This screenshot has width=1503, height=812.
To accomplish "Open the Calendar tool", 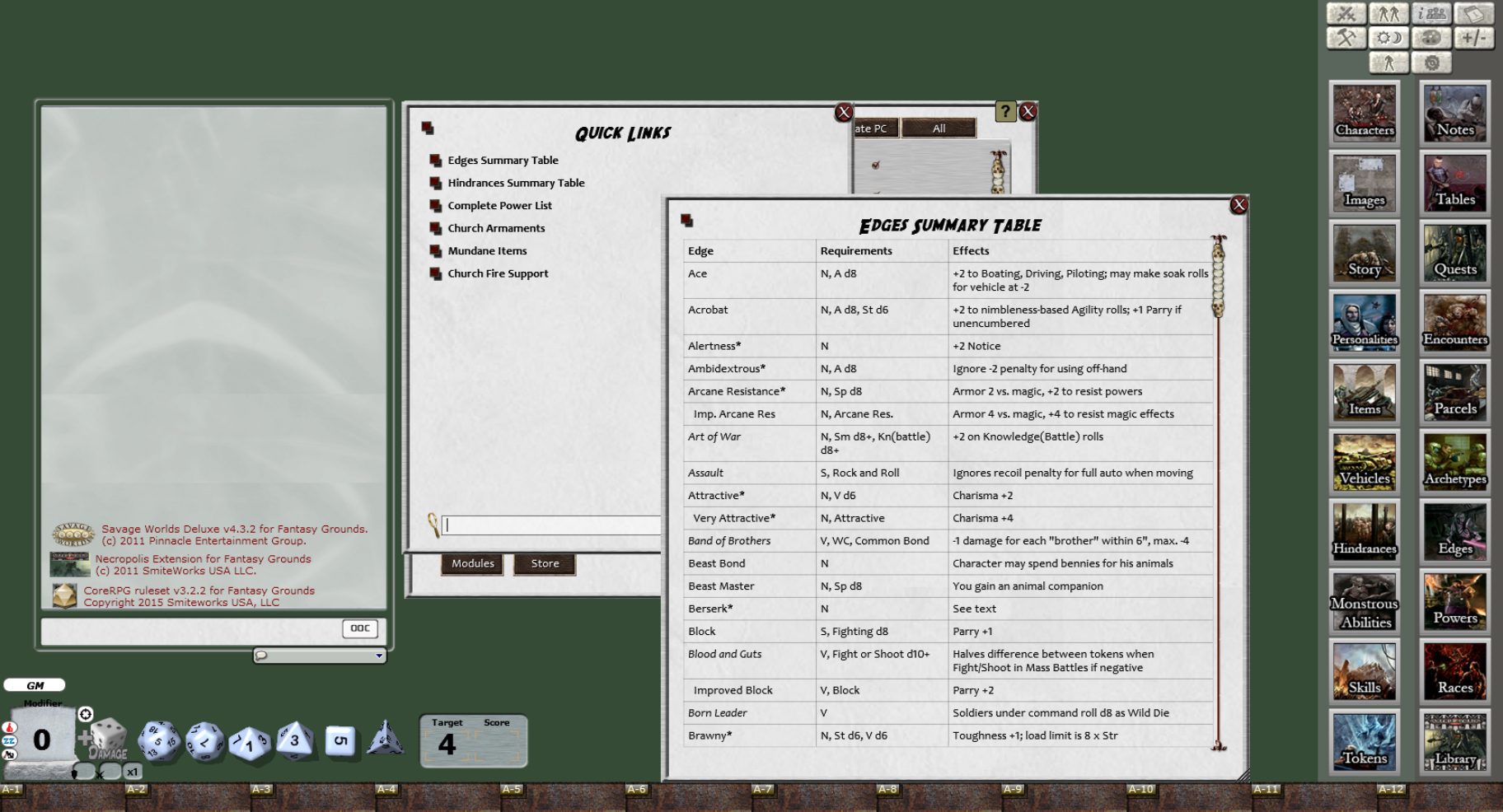I will (1474, 13).
